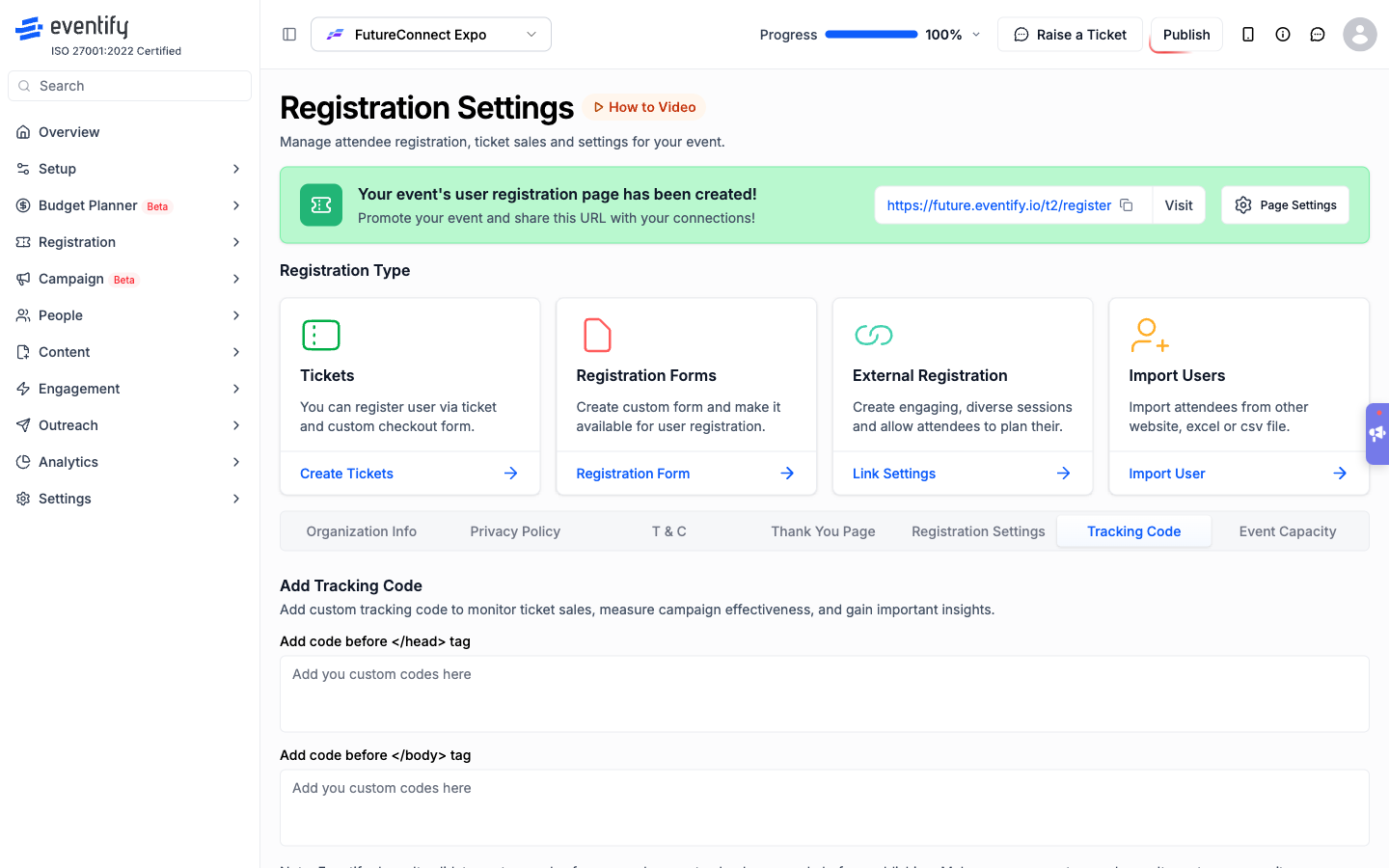This screenshot has height=868, width=1389.
Task: Click the Content document icon
Action: 23,352
